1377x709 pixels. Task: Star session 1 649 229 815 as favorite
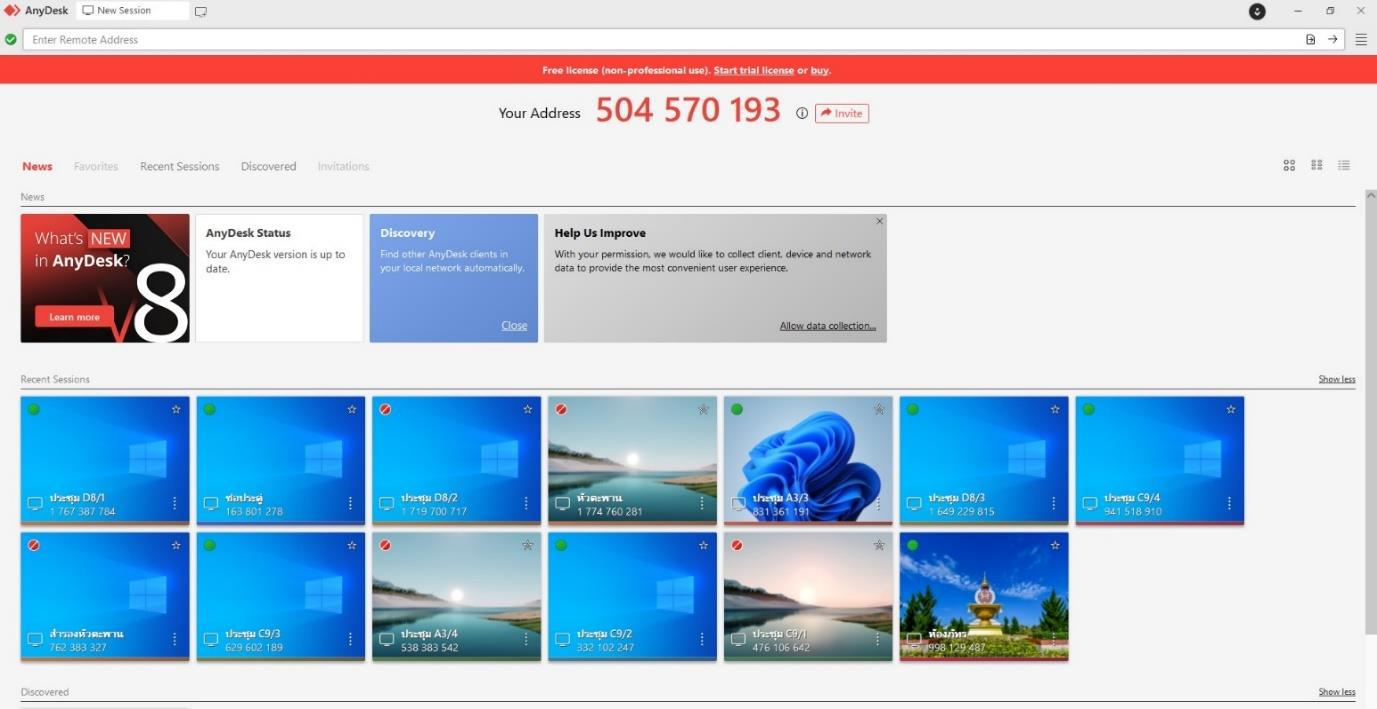point(1055,409)
